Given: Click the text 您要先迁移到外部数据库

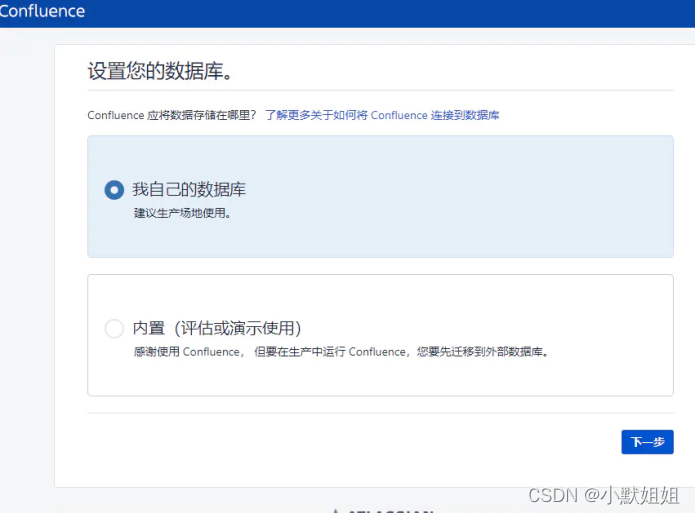Looking at the screenshot, I should (480, 352).
